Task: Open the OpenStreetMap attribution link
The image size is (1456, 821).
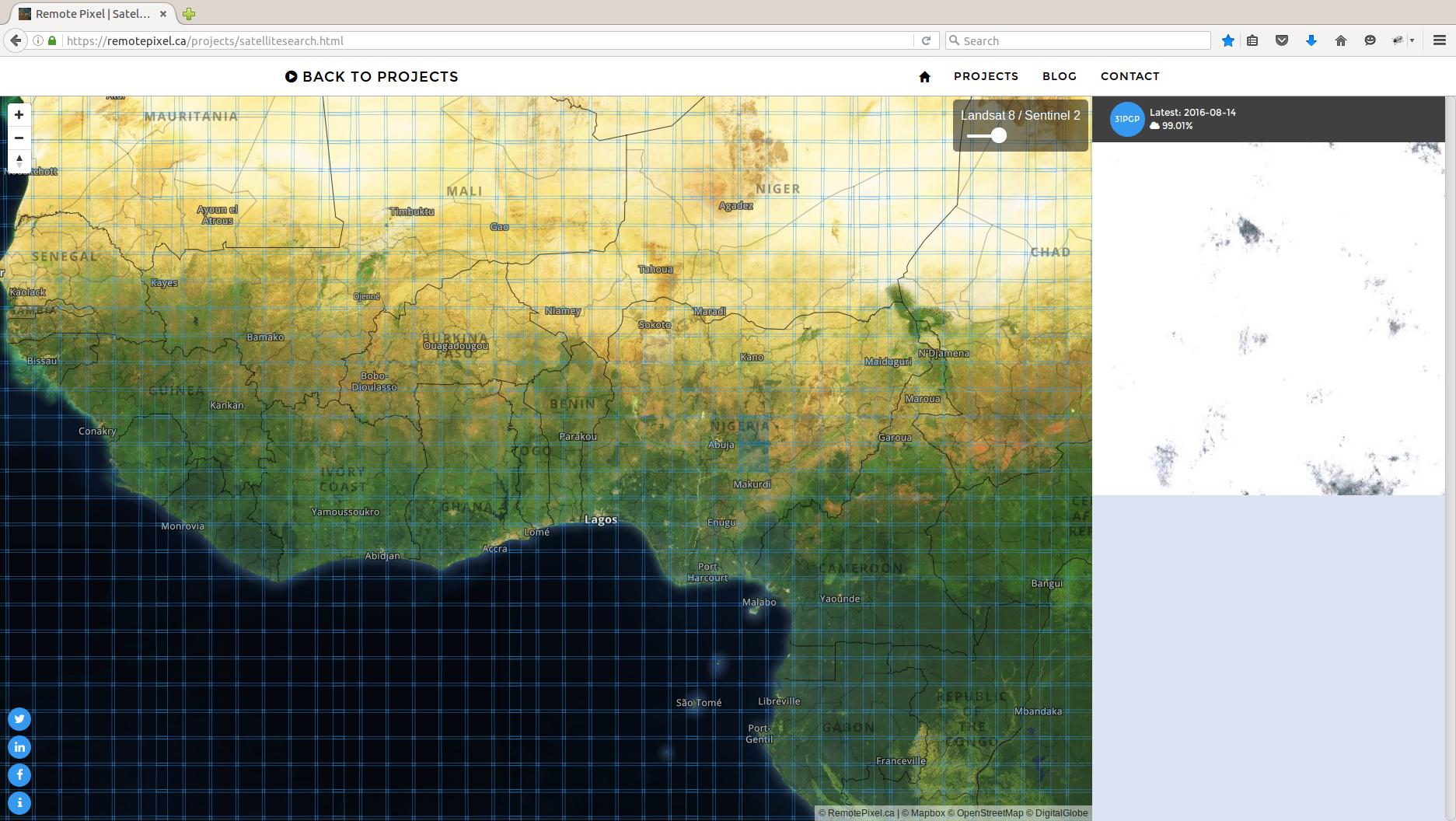Action: click(x=985, y=813)
